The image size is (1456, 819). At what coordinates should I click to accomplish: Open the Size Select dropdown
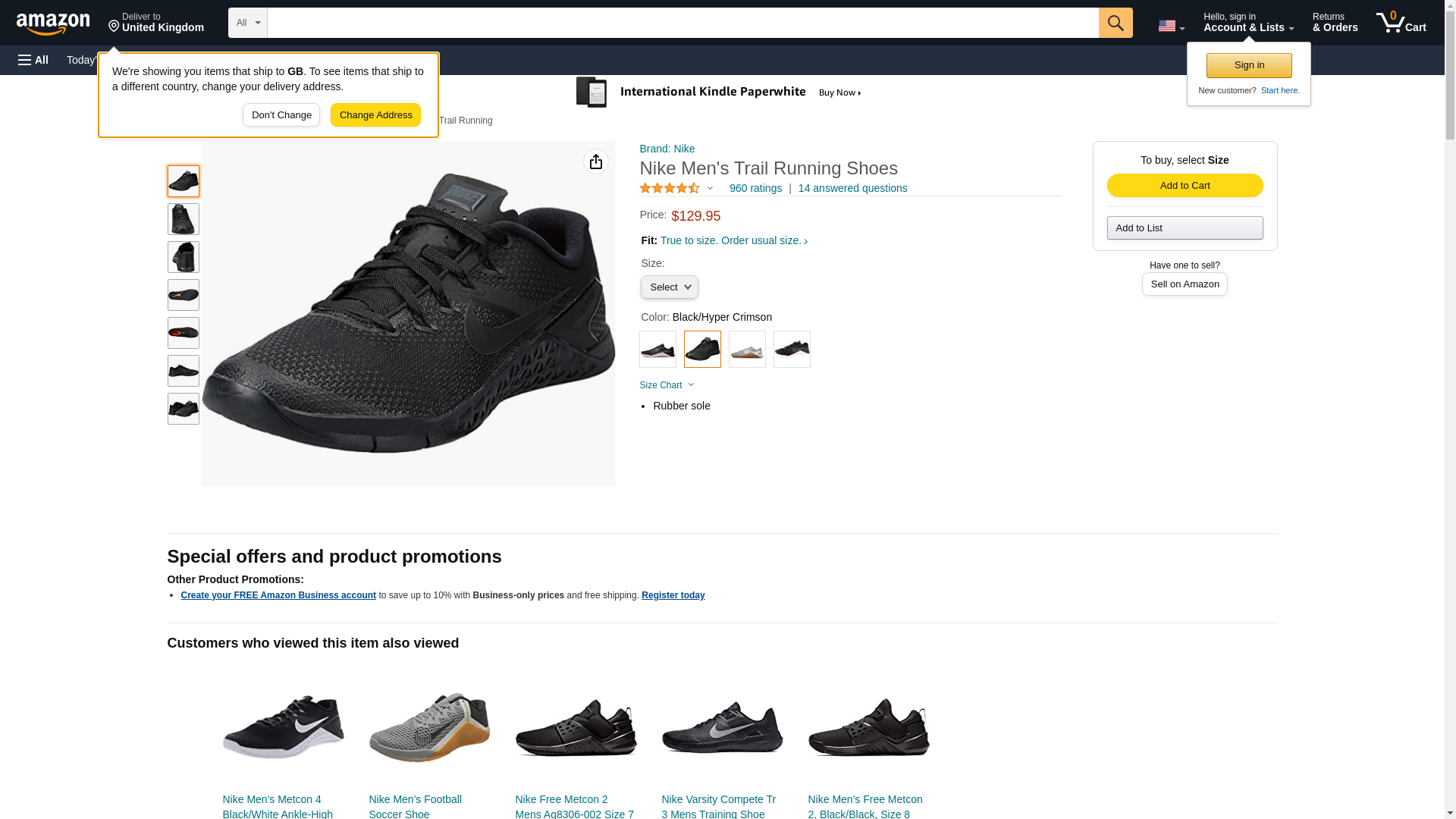coord(669,287)
